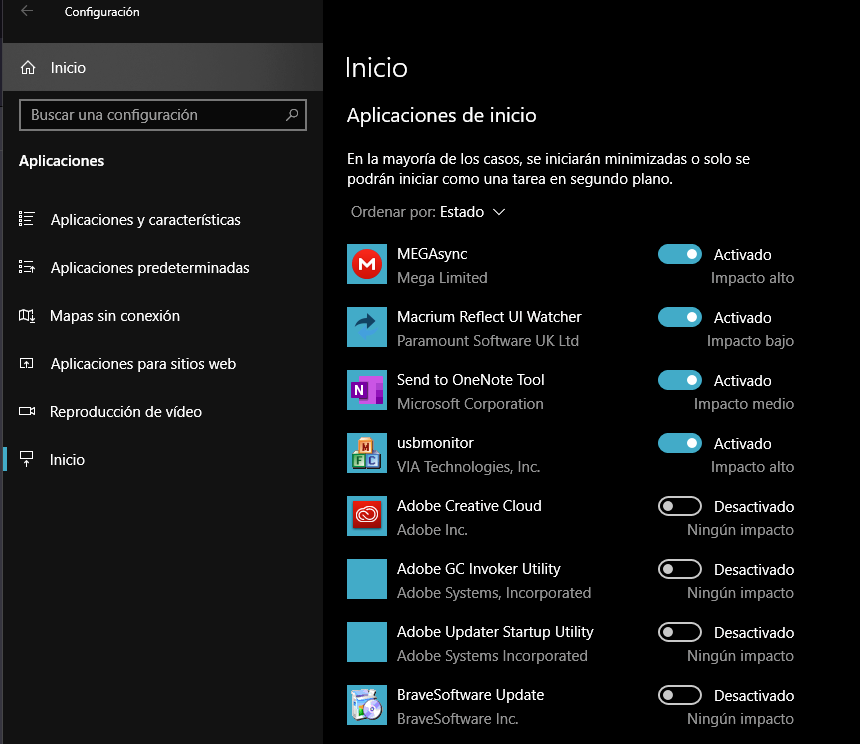The width and height of the screenshot is (860, 744).
Task: Click the Adobe Creative Cloud icon
Action: pos(367,516)
